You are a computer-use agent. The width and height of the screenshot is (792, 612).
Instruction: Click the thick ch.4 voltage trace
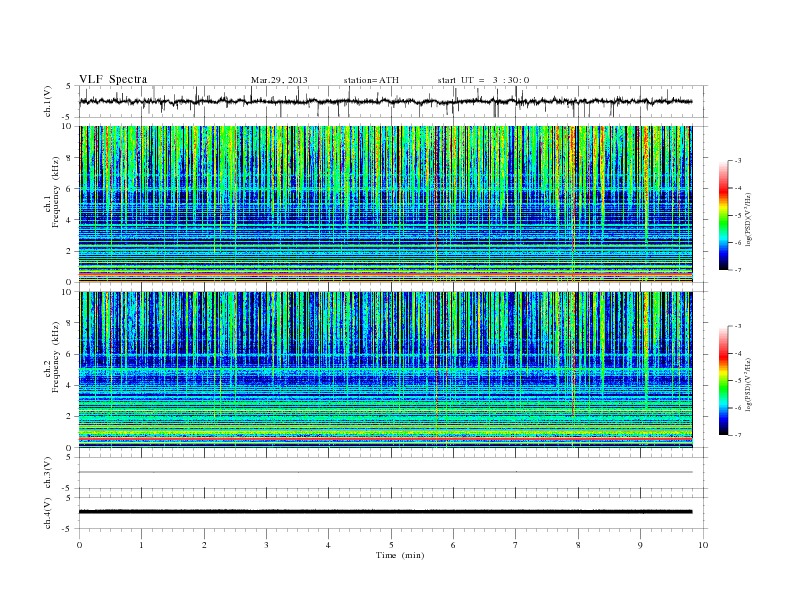click(x=385, y=512)
